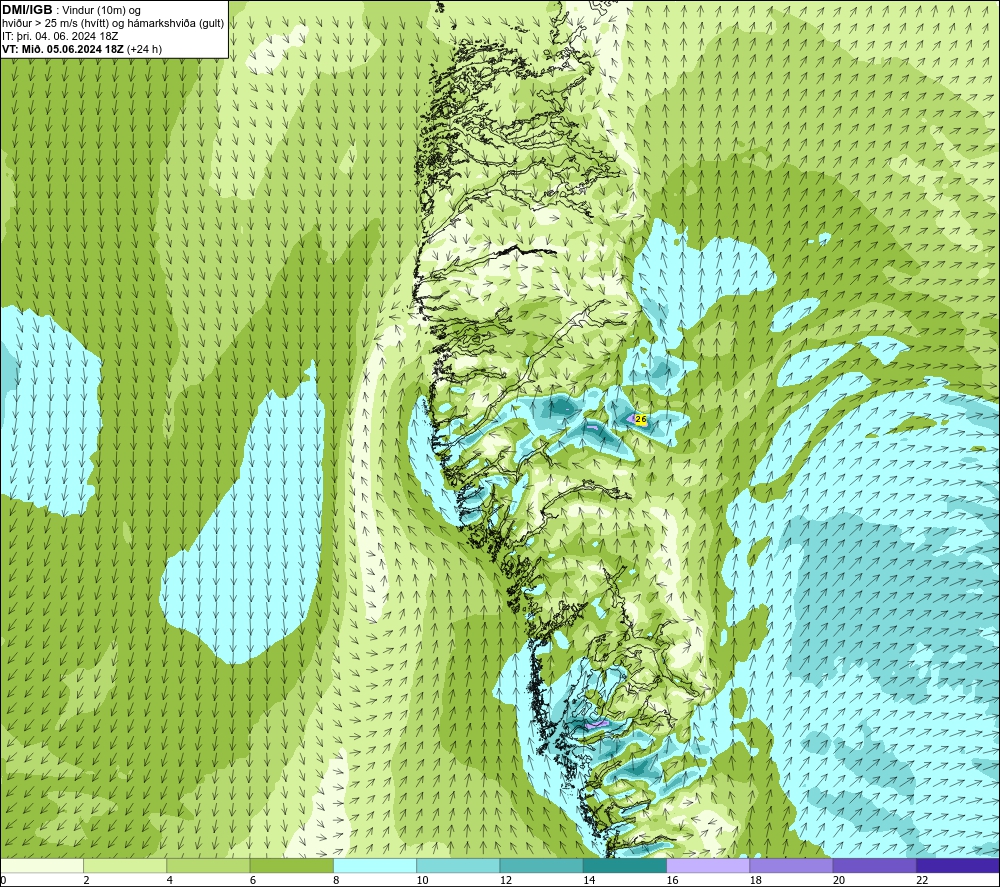Click the 14–16 m/s dark teal legend swatch
Viewport: 1000px width, 887px height.
625,865
